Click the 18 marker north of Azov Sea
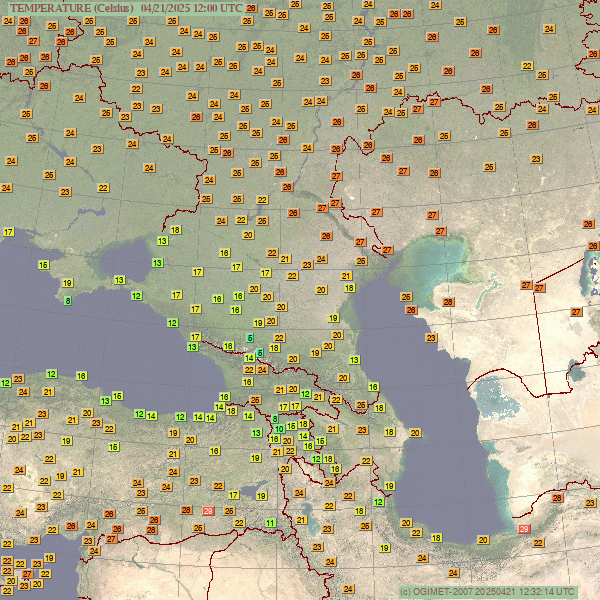600x600 pixels. tap(175, 230)
